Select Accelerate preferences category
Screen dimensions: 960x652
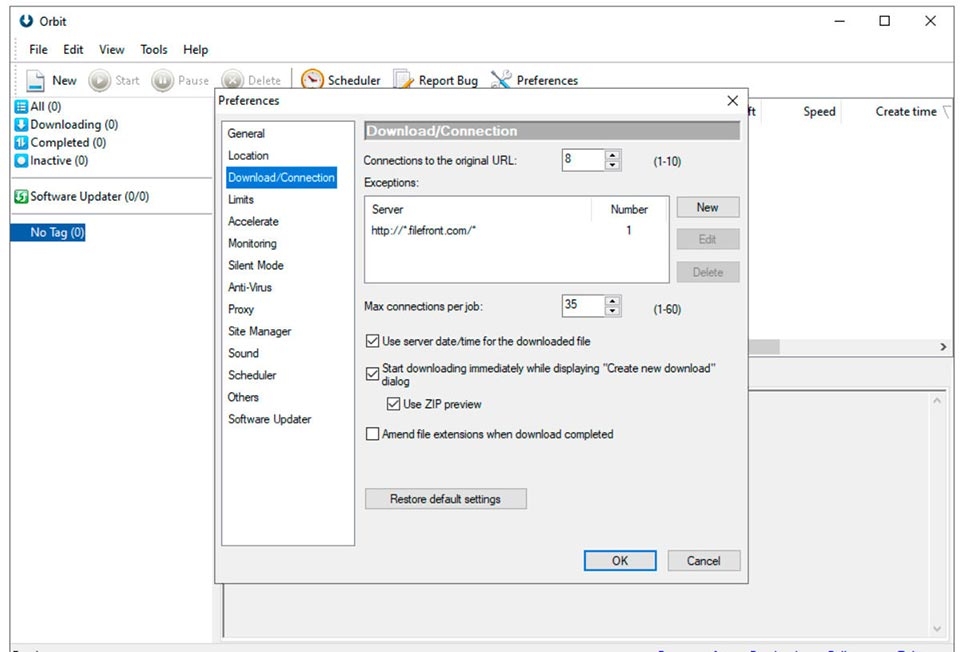253,222
